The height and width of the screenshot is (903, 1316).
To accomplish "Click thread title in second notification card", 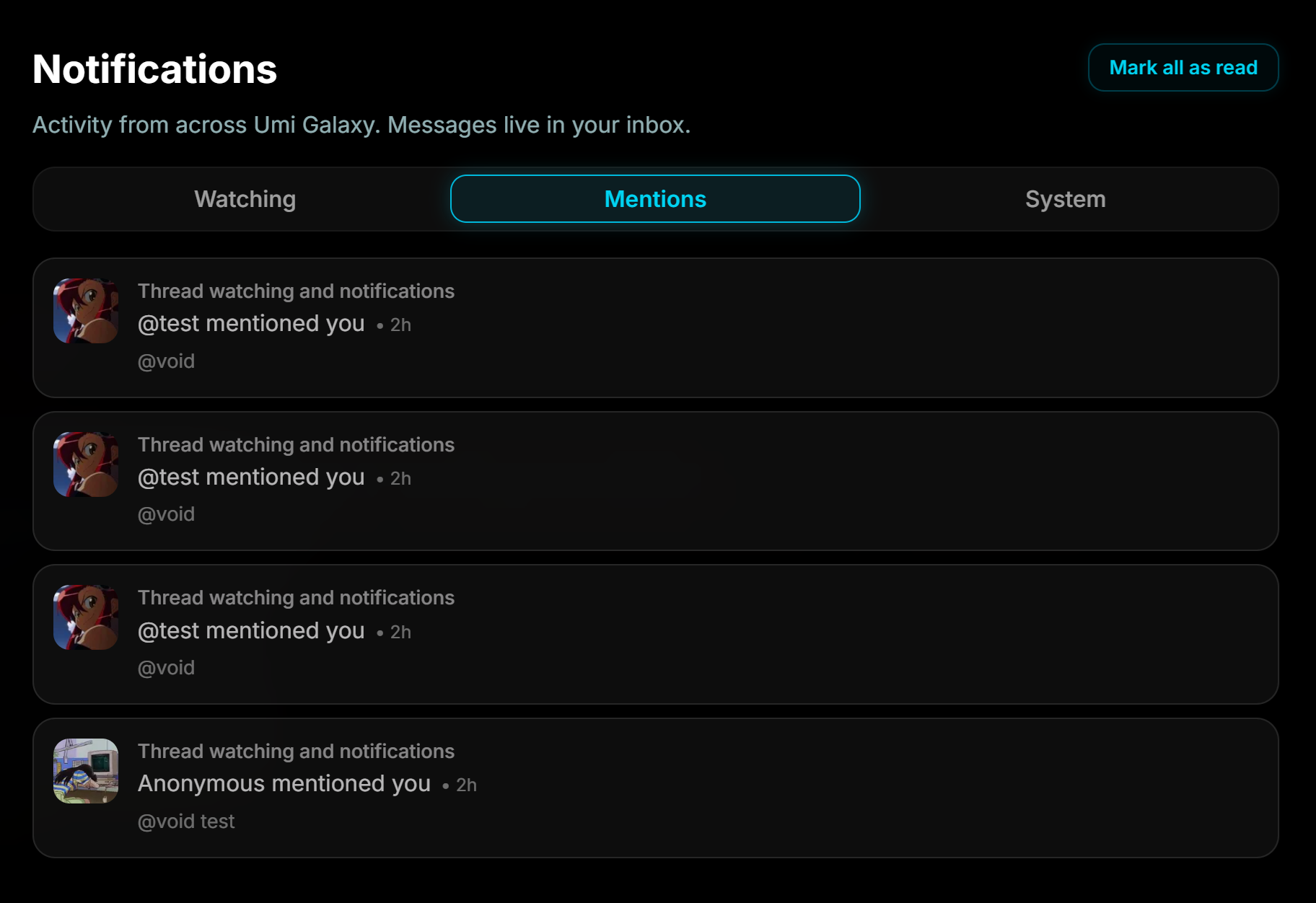I will click(x=296, y=444).
